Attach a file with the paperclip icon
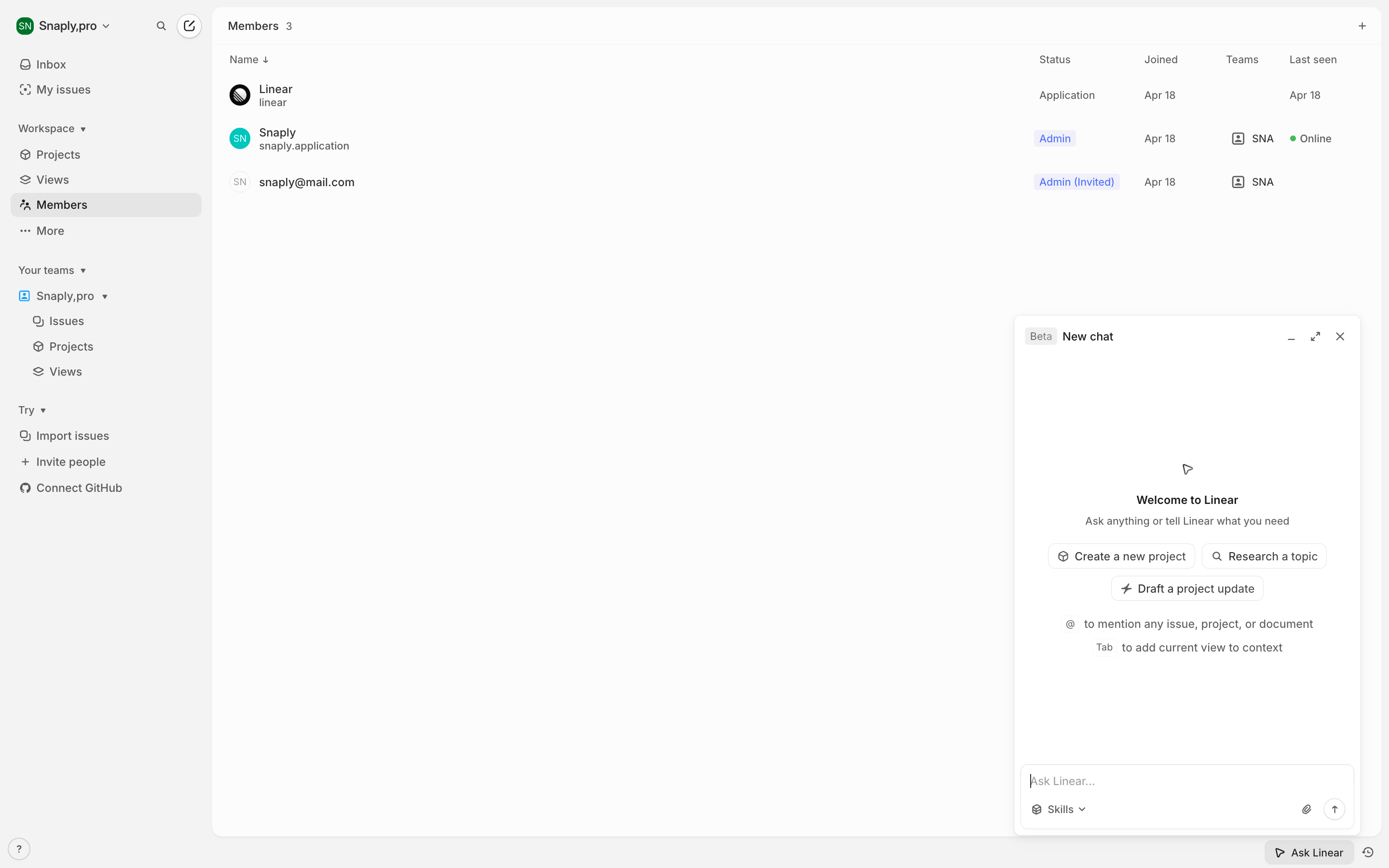 pyautogui.click(x=1307, y=810)
